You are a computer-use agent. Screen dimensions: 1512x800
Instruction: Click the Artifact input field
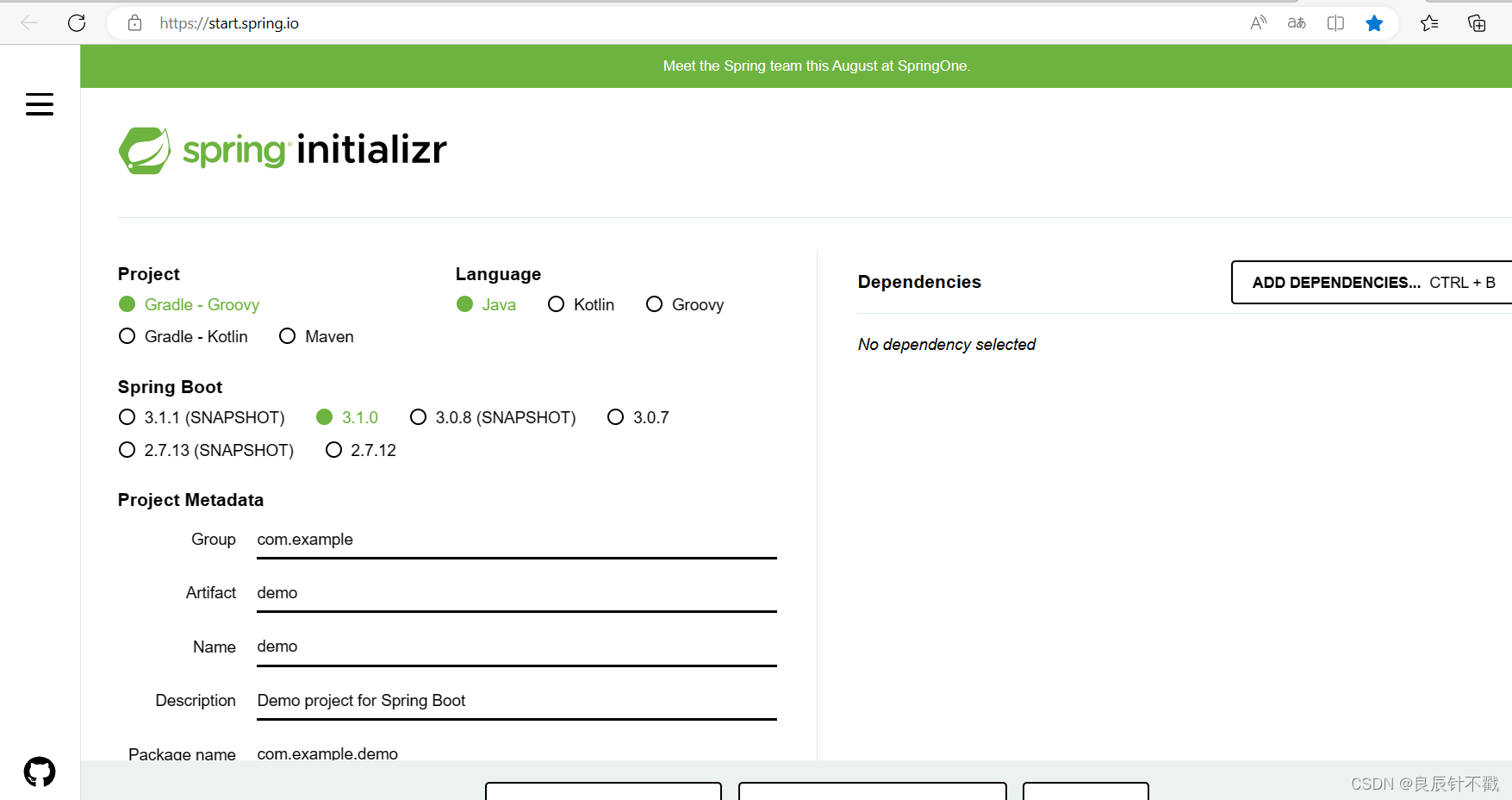click(x=517, y=593)
